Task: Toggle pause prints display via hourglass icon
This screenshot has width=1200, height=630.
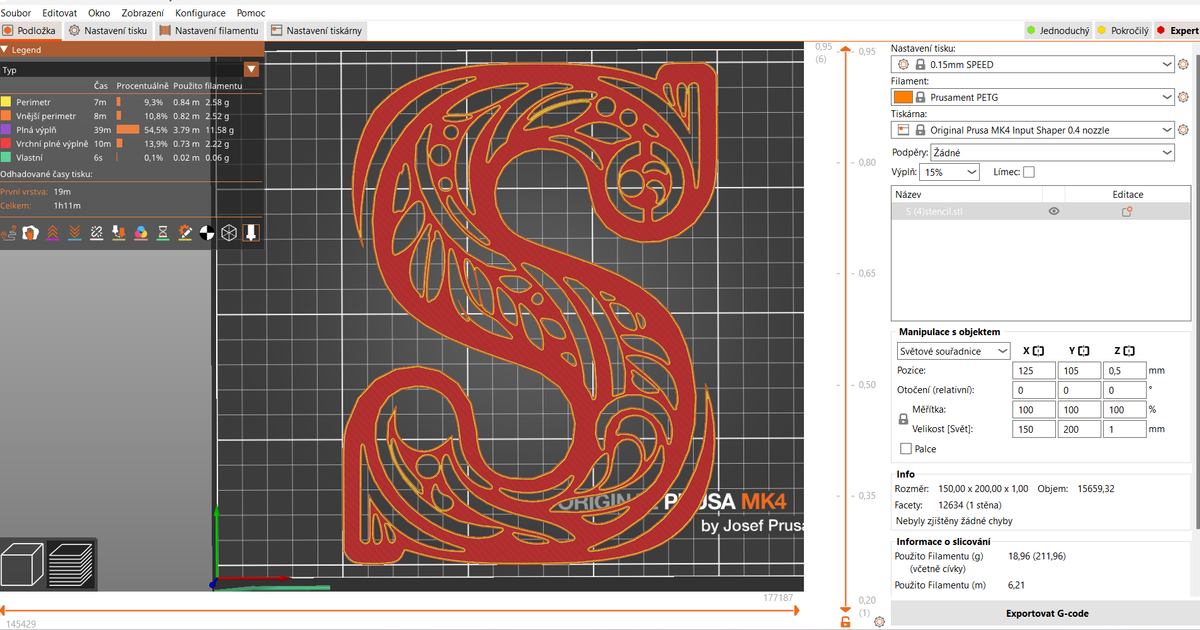Action: [x=163, y=233]
